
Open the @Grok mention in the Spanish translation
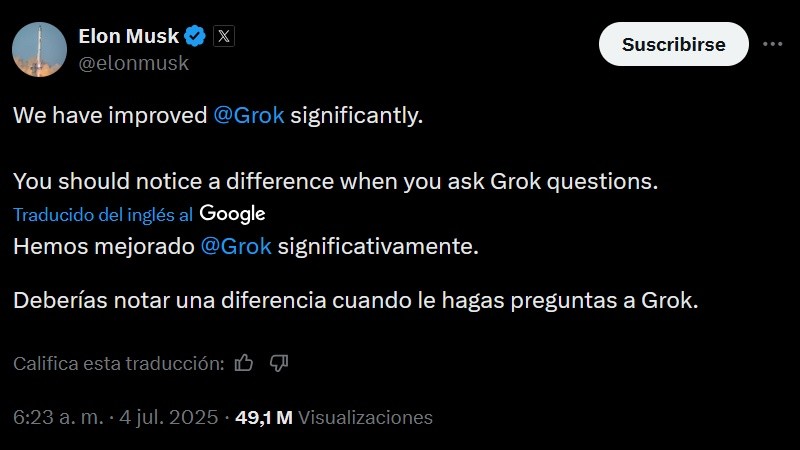click(x=236, y=245)
